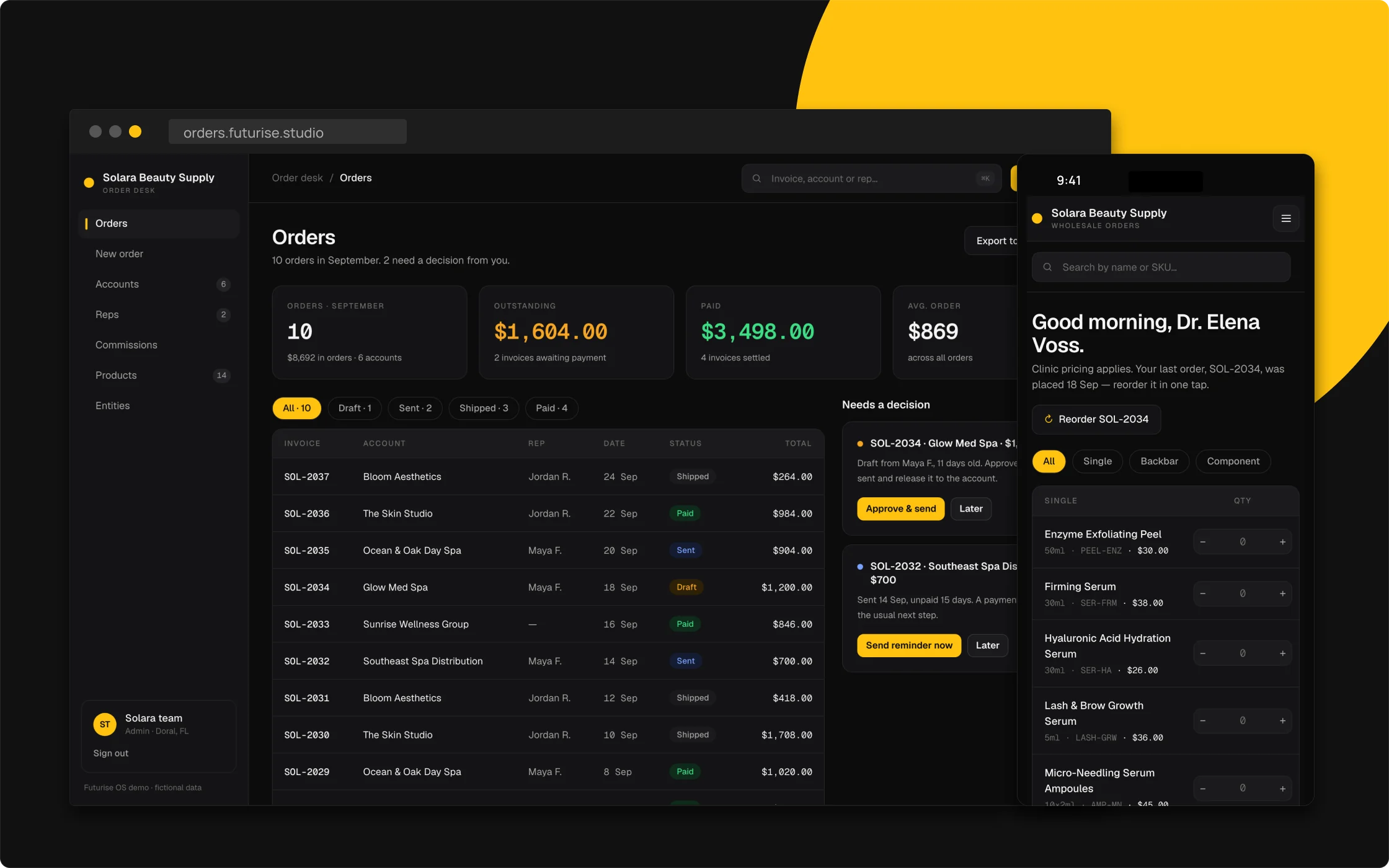Click the search magnifier icon in desktop header
The width and height of the screenshot is (1389, 868).
click(757, 179)
